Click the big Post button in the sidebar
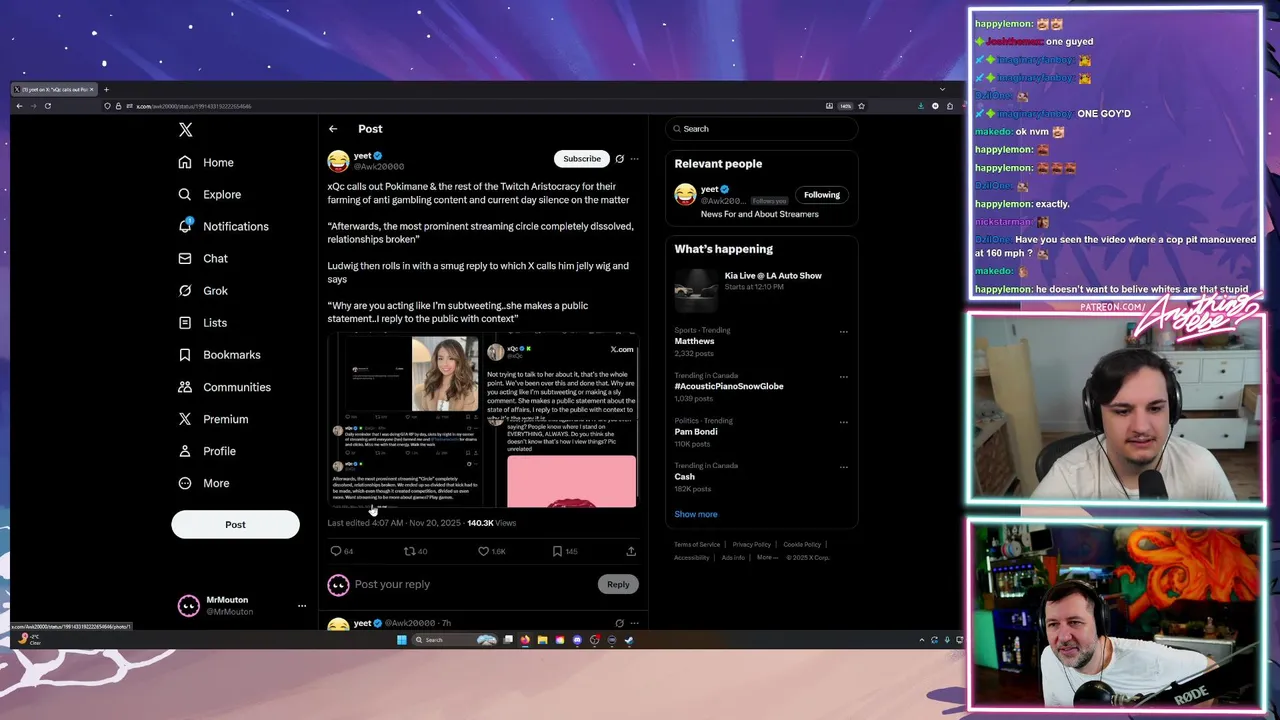Image resolution: width=1280 pixels, height=720 pixels. pos(235,524)
